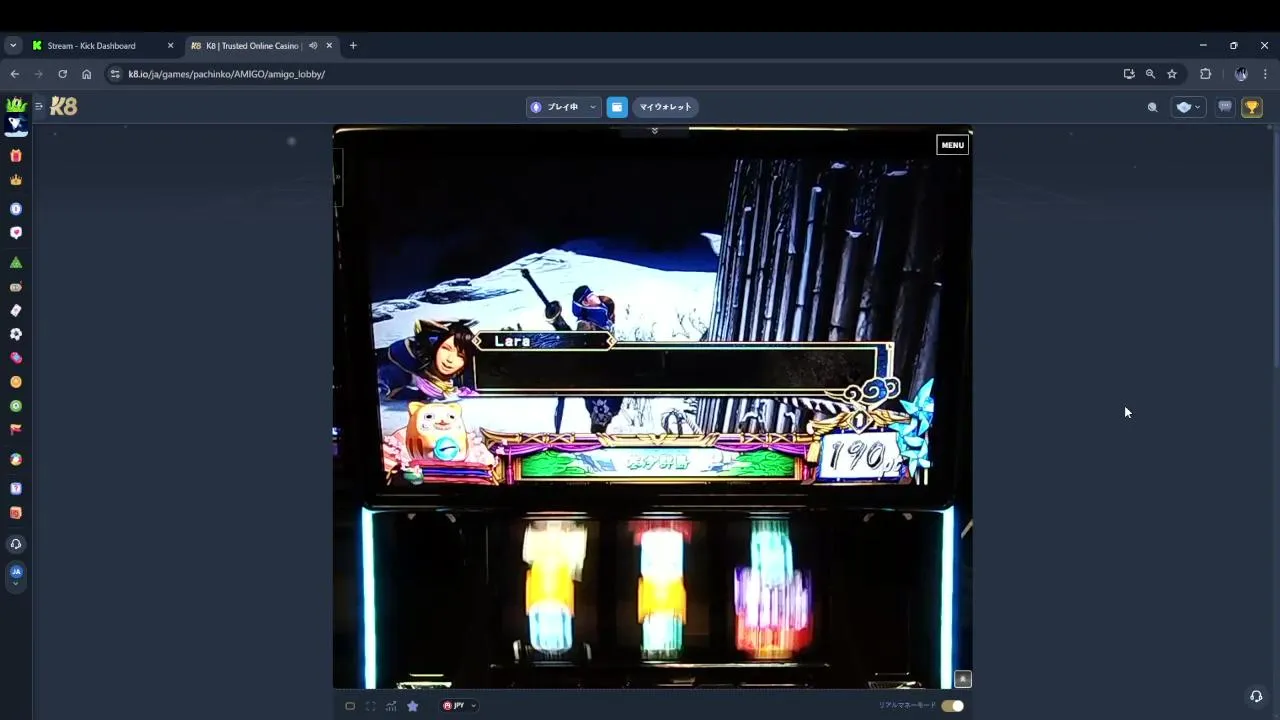The image size is (1280, 720).
Task: Toggle the sidebar hamburger menu icon
Action: [39, 106]
